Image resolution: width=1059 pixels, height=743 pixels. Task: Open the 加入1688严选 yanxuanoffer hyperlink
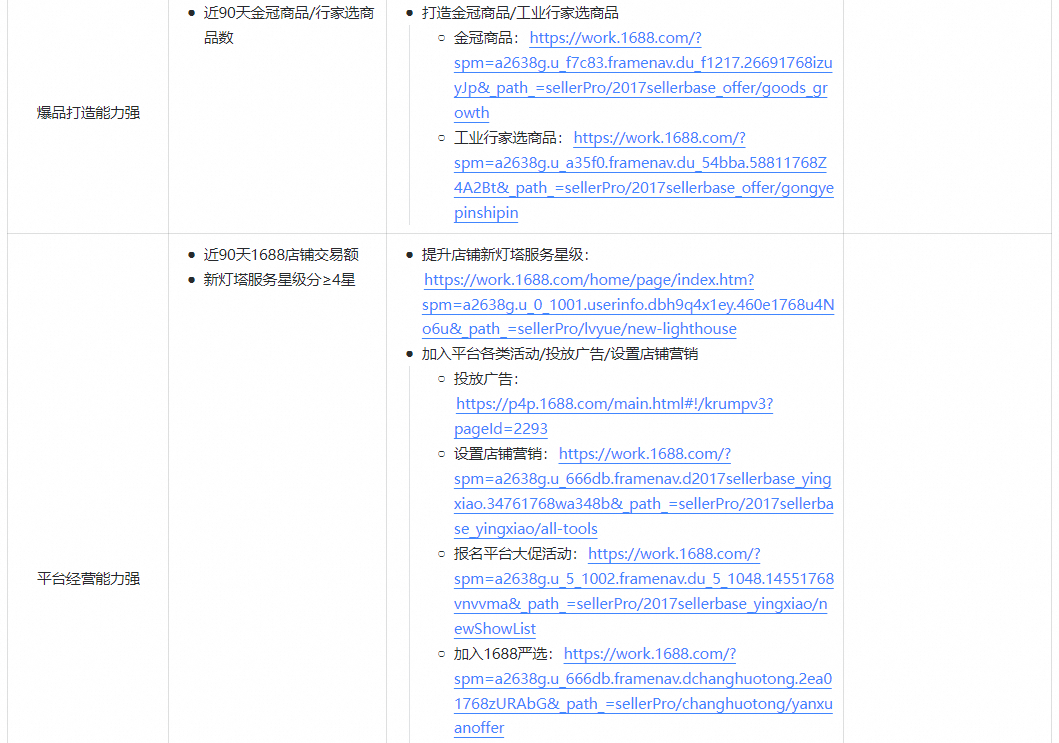click(x=642, y=679)
